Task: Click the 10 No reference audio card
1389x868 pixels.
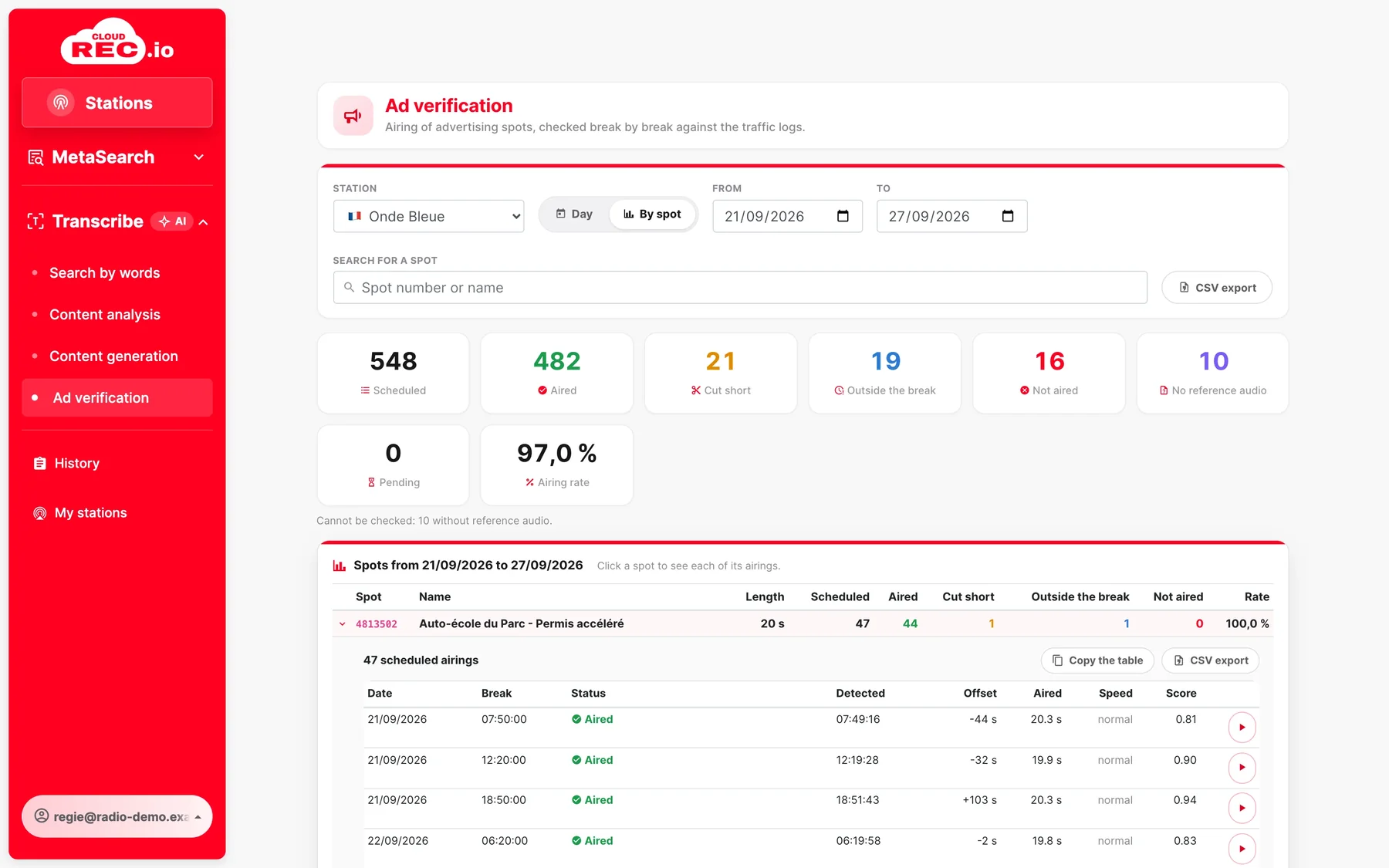Action: pos(1213,373)
